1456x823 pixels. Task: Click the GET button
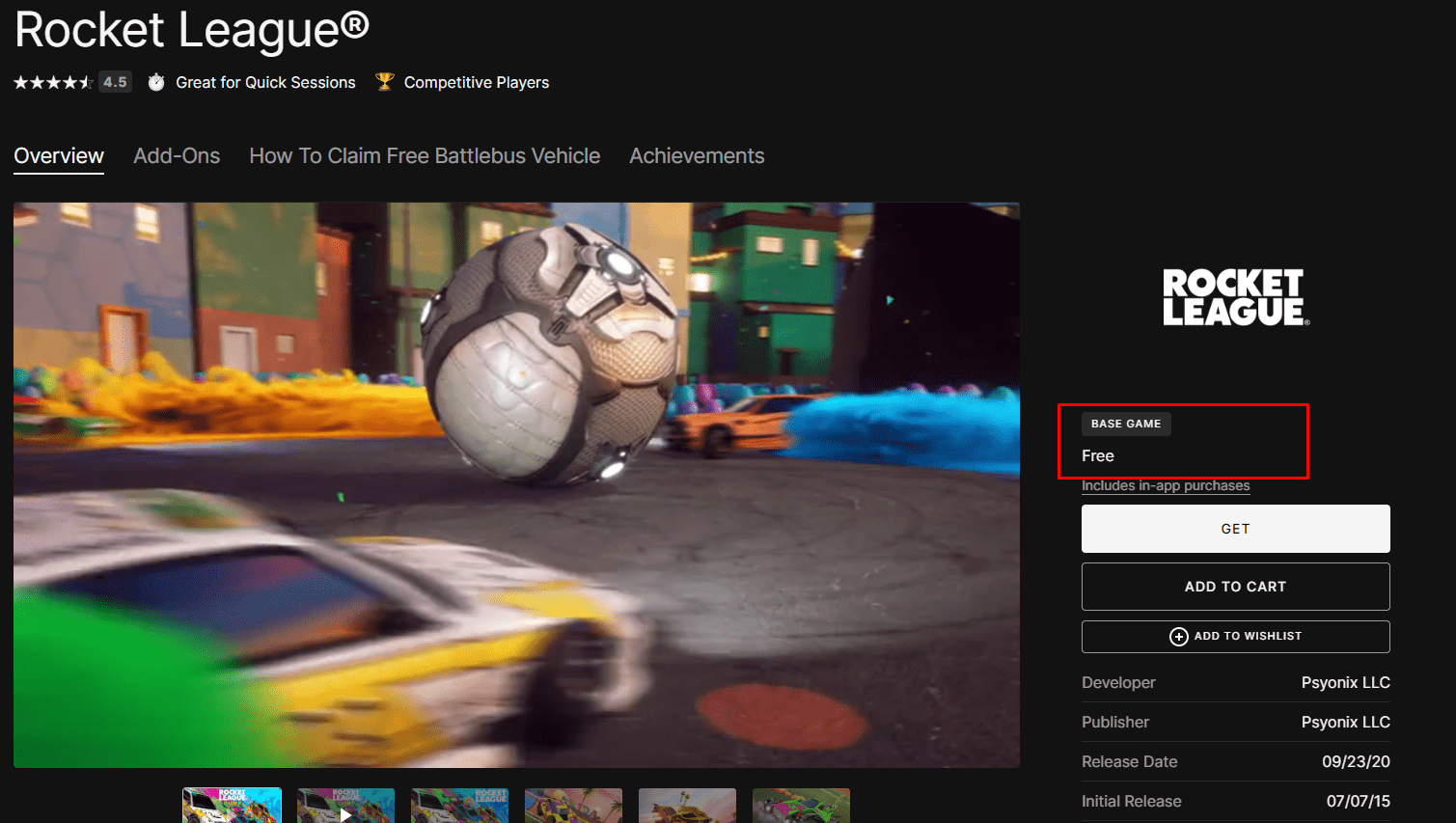pos(1236,529)
